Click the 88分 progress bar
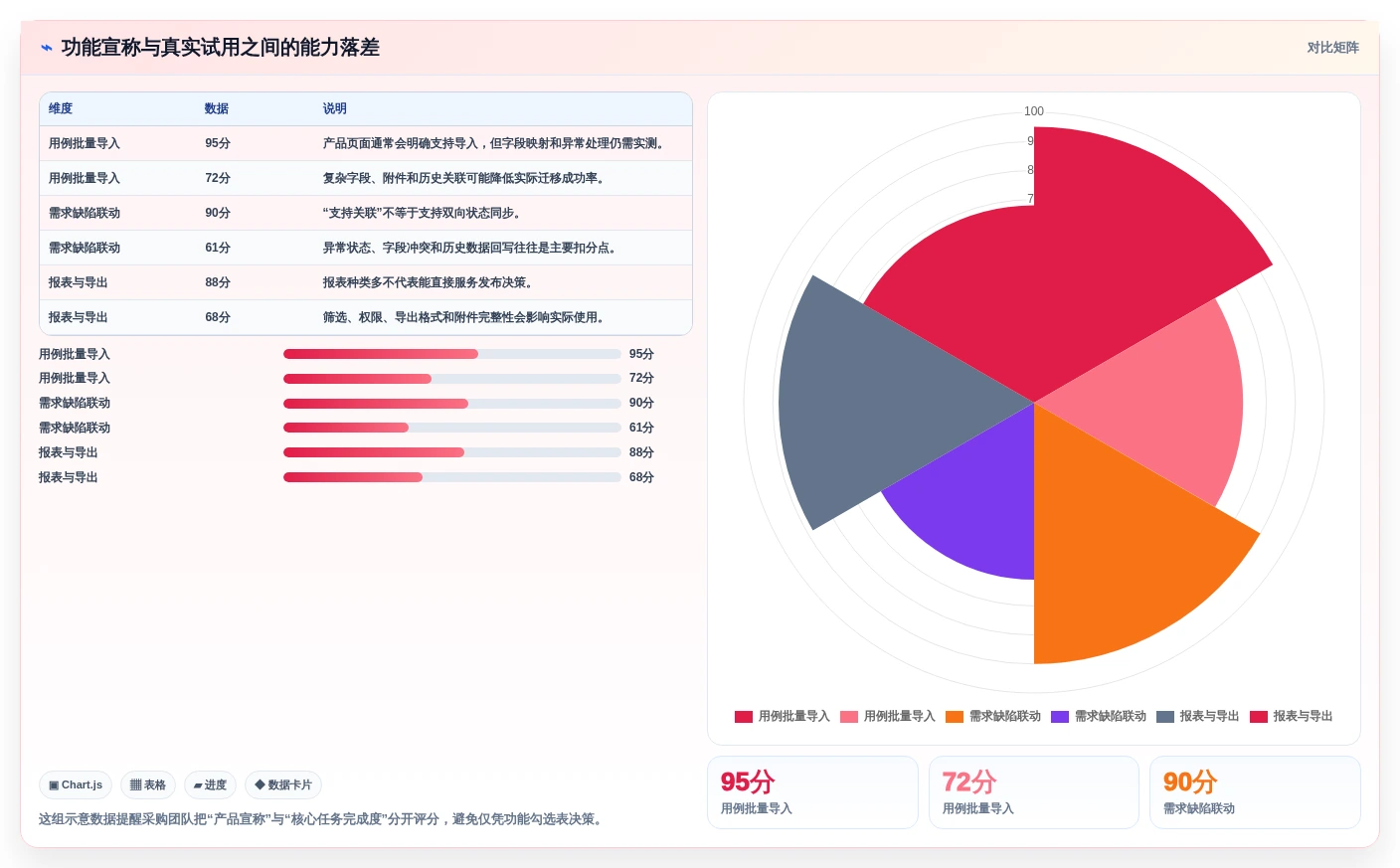Viewport: 1400px width, 868px height. pyautogui.click(x=452, y=452)
